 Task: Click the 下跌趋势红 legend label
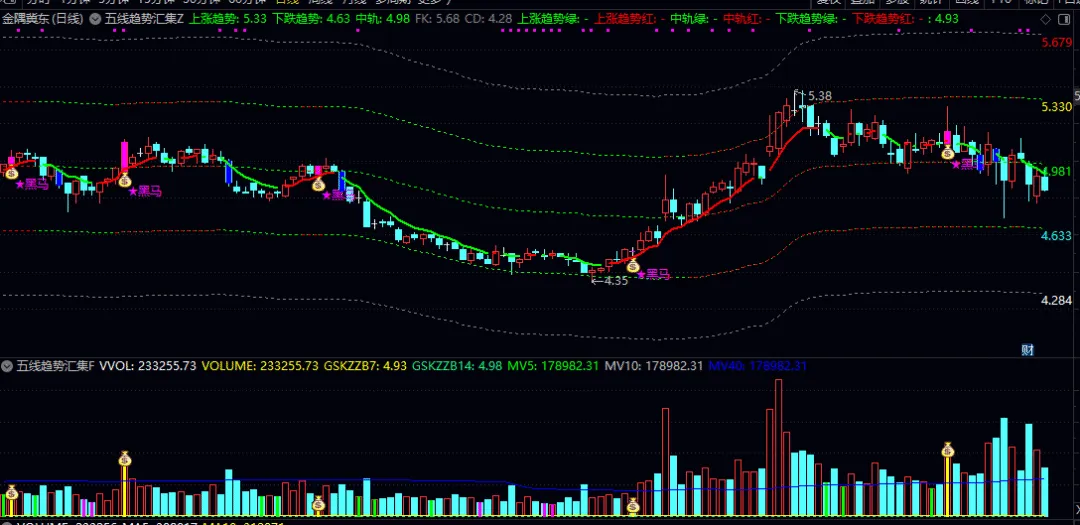tap(885, 19)
